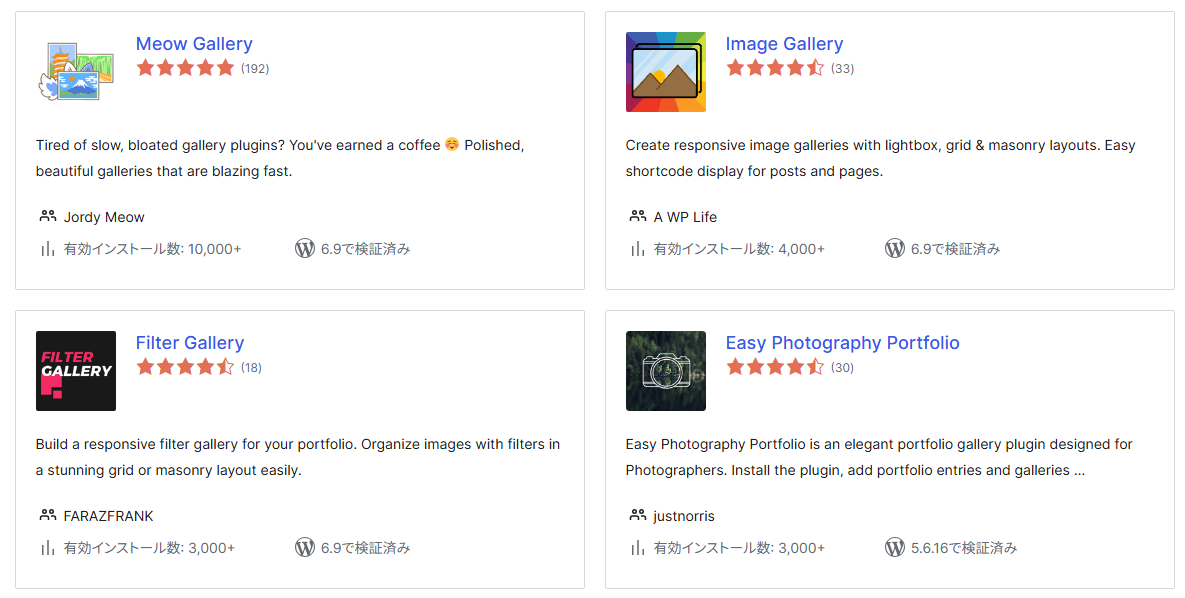This screenshot has height=598, width=1185.
Task: Open the Easy Photography Portfolio title link
Action: click(842, 343)
